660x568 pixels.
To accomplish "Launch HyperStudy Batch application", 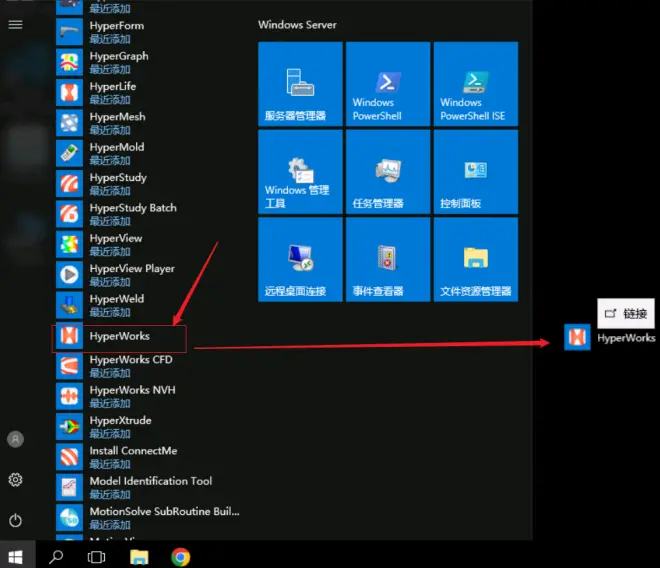I will pyautogui.click(x=147, y=214).
